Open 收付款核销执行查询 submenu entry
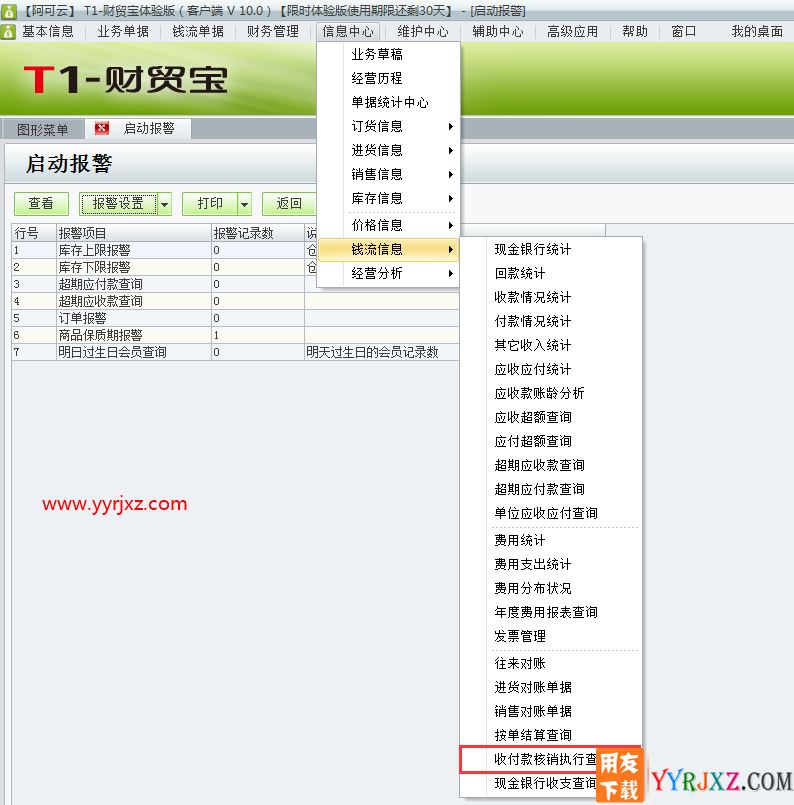Image resolution: width=794 pixels, height=805 pixels. 551,759
